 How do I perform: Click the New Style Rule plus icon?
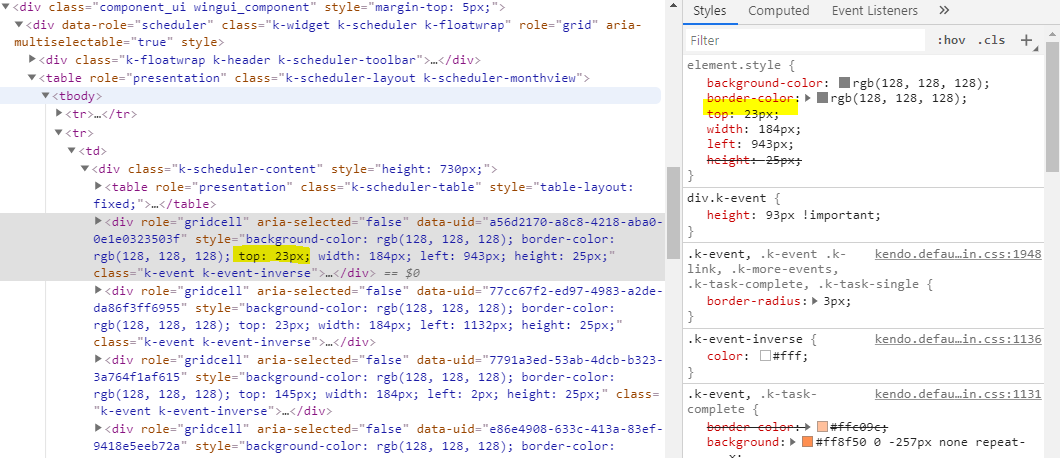tap(1025, 40)
